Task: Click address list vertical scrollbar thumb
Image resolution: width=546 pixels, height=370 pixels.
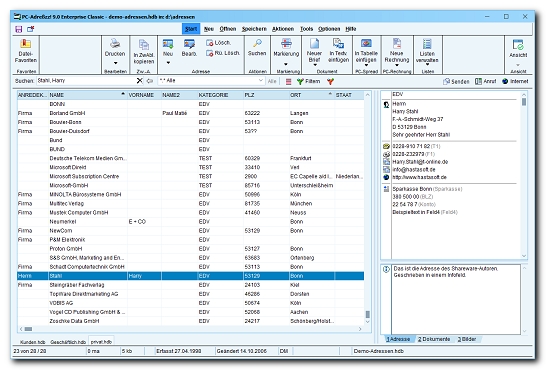Action: click(368, 314)
